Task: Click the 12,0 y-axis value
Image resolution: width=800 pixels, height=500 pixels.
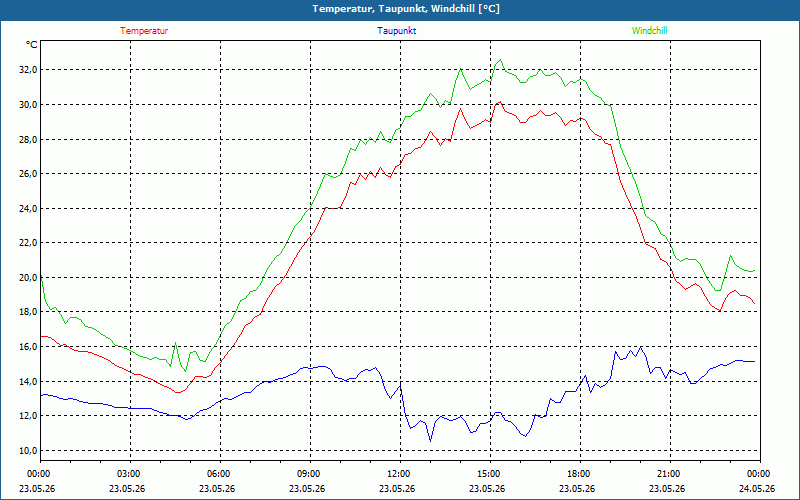Action: pyautogui.click(x=29, y=416)
